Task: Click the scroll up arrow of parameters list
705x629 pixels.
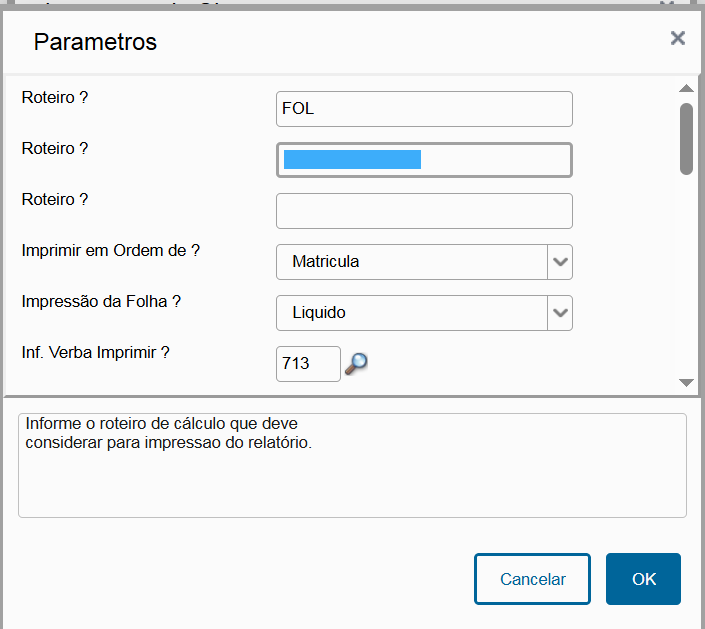Action: pyautogui.click(x=686, y=88)
